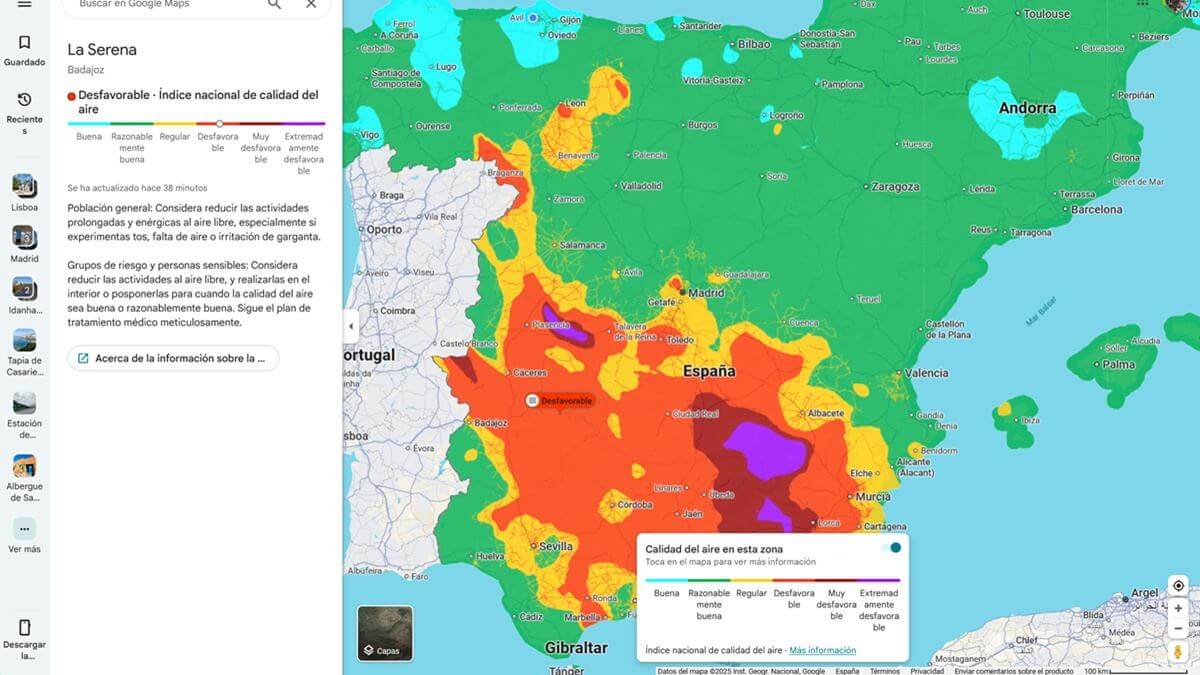Click the my-location target button
The image size is (1200, 675).
(1178, 586)
